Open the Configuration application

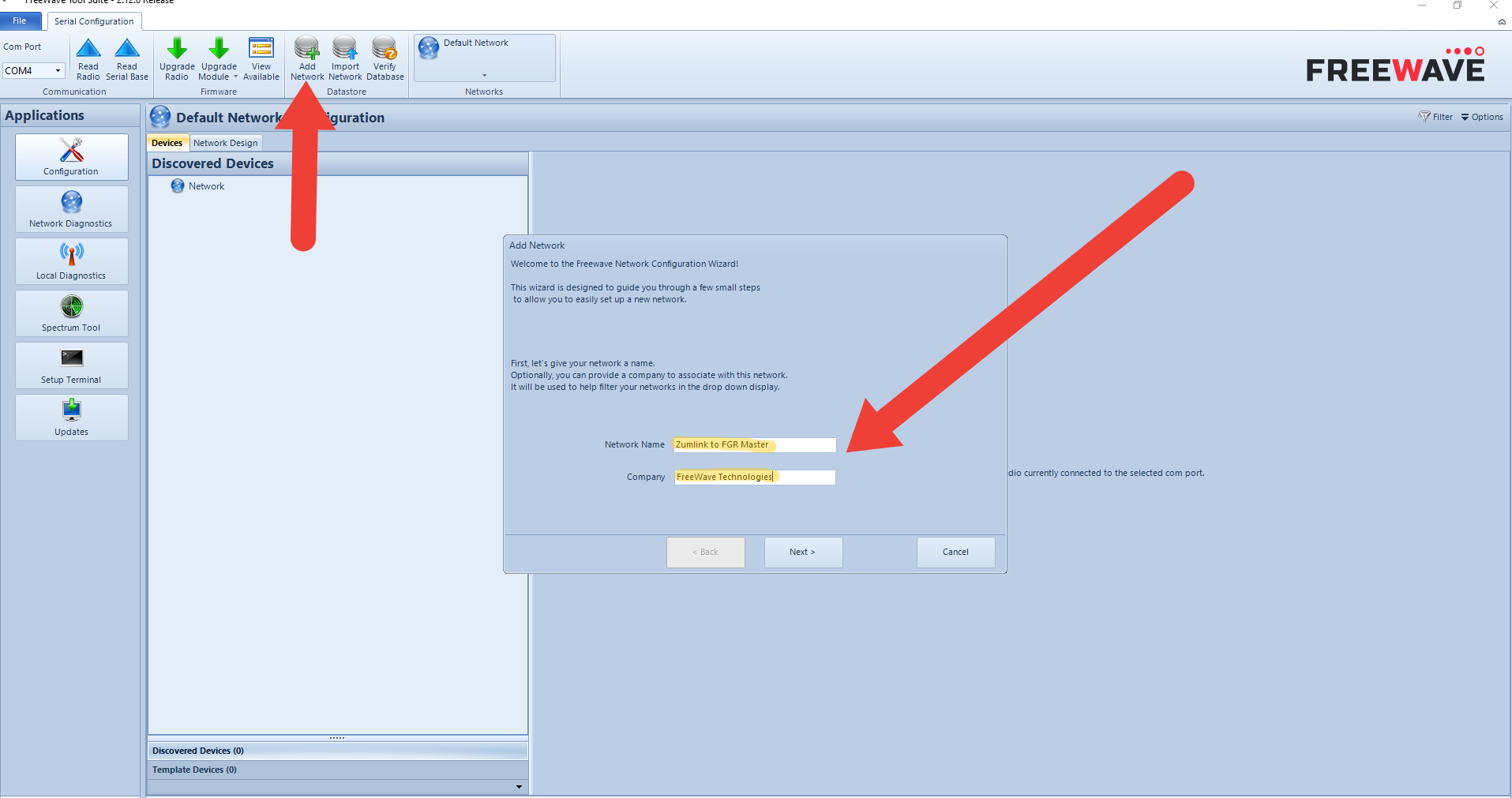(71, 156)
